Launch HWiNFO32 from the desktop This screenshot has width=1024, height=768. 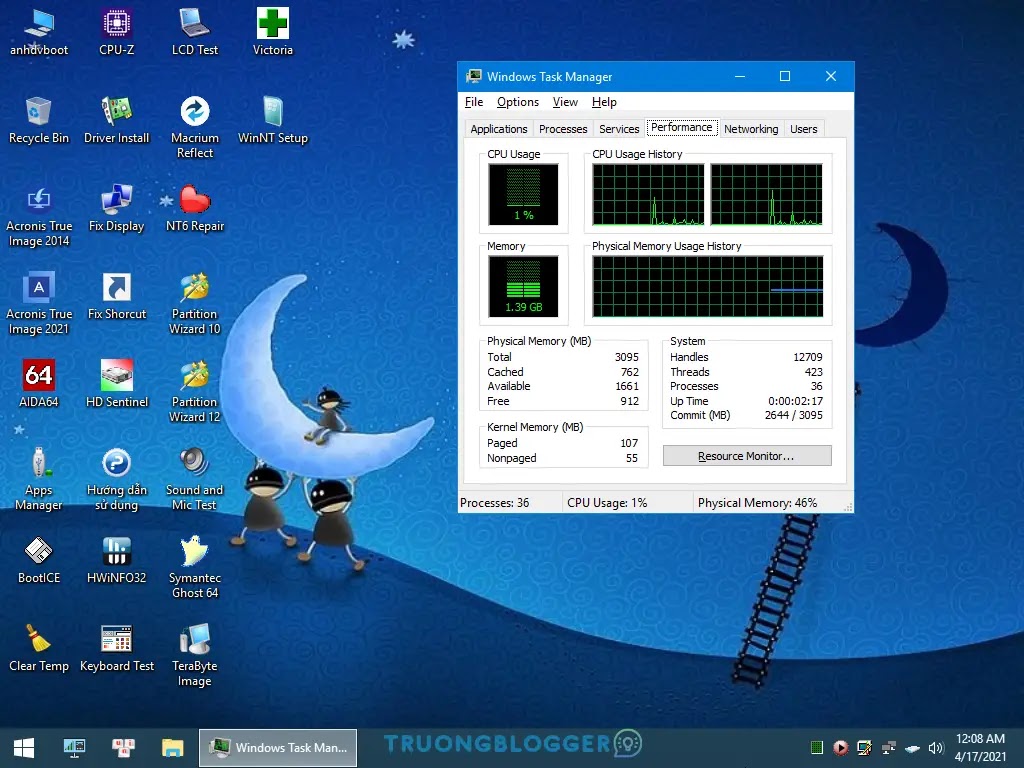coord(116,561)
